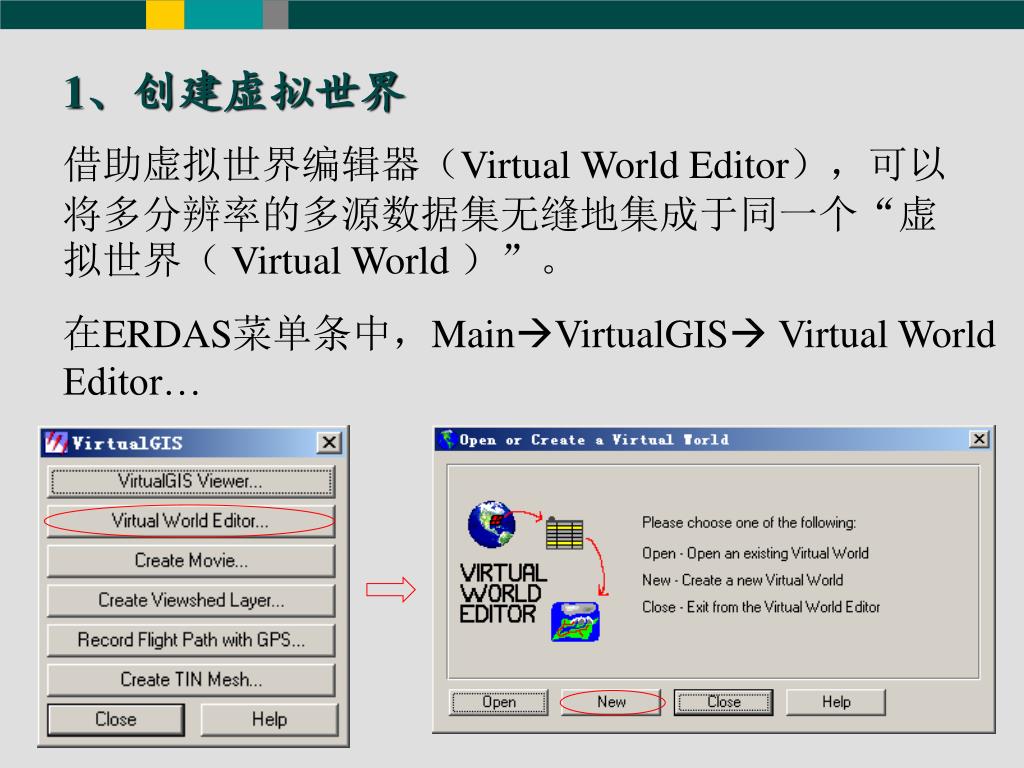
Task: Click the VirtualGIS title bar logo icon
Action: [56, 443]
